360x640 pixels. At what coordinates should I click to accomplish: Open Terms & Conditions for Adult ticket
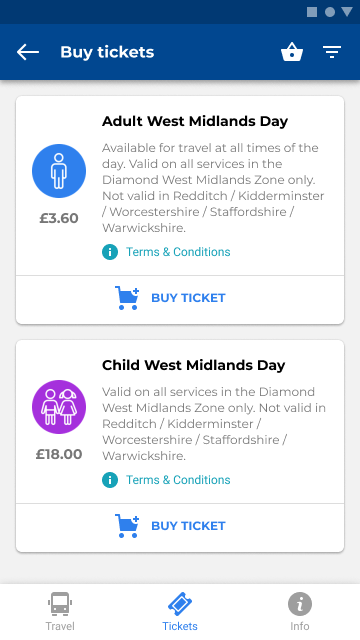point(178,252)
